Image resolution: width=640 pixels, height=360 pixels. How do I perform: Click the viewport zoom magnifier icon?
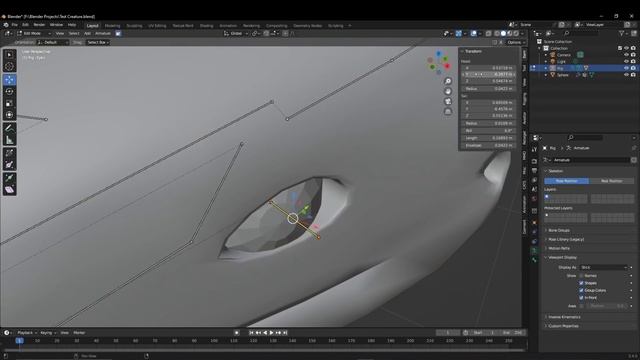coord(448,81)
